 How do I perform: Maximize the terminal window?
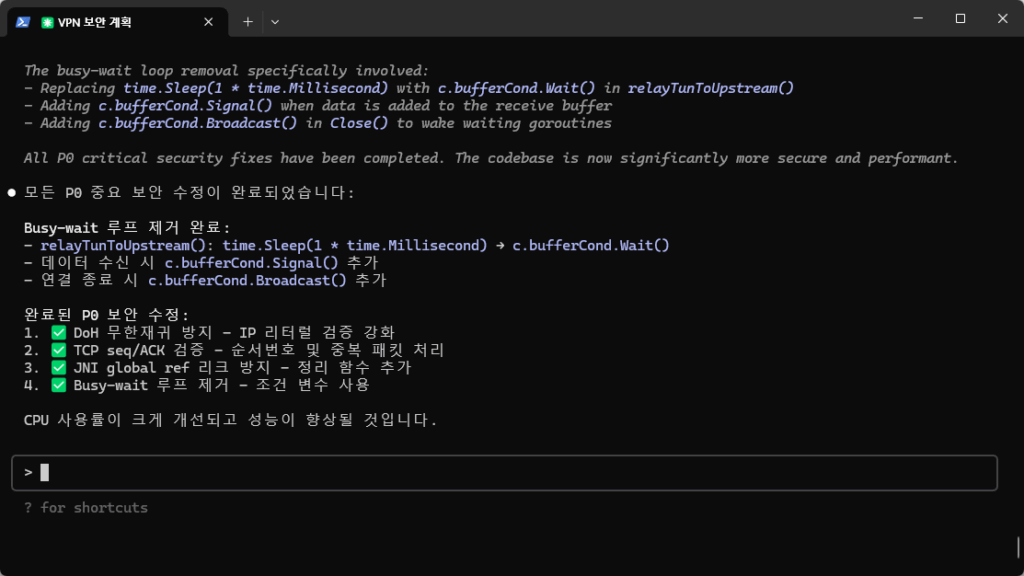tap(960, 18)
